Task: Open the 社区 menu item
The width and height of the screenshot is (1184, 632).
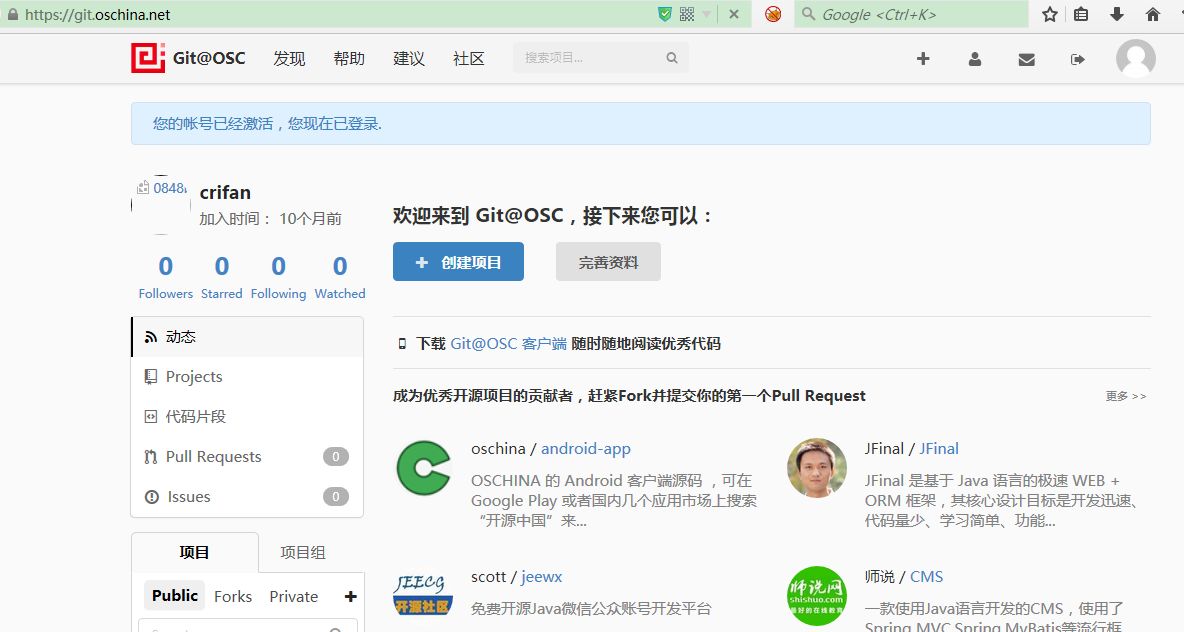Action: point(468,58)
